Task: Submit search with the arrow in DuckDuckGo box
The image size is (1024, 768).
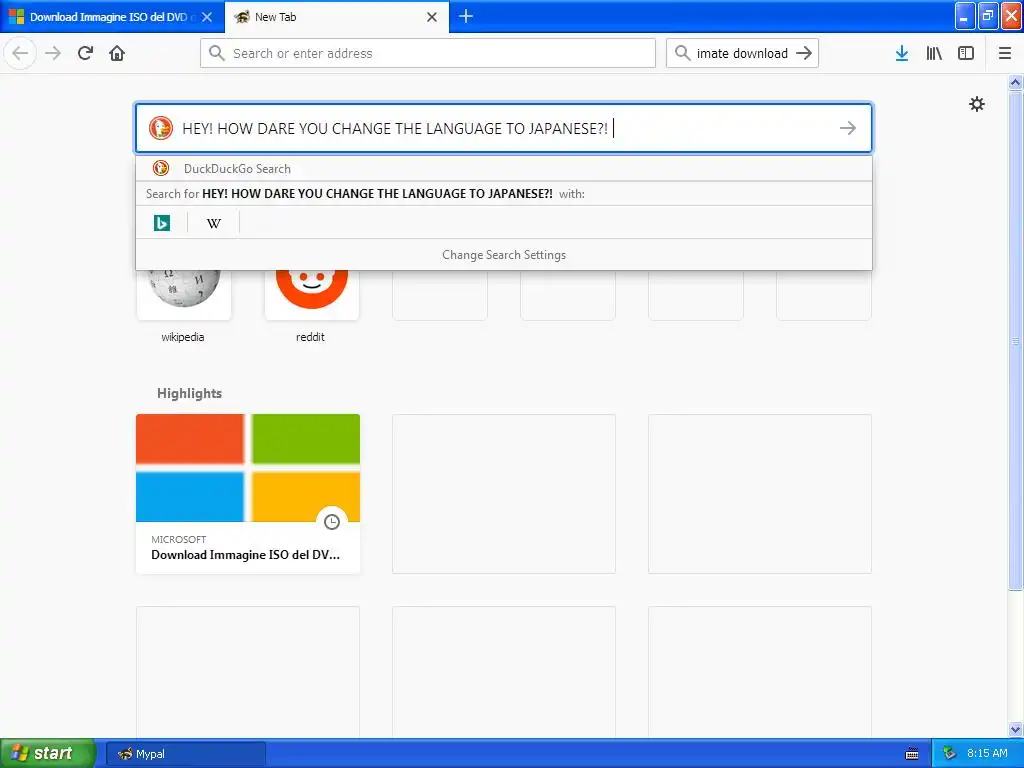Action: coord(848,128)
